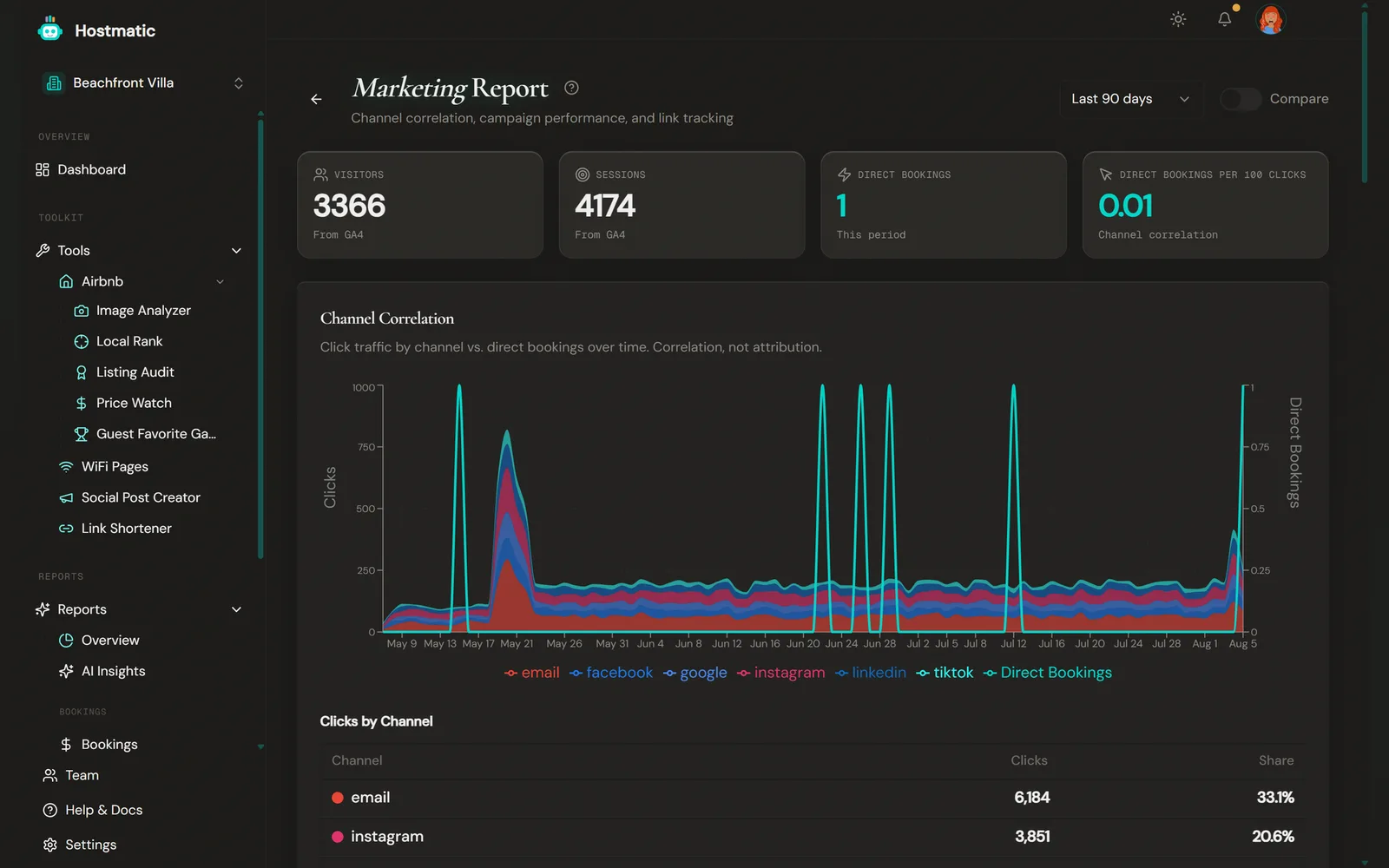Open notifications bell icon
Image resolution: width=1389 pixels, height=868 pixels.
click(x=1224, y=19)
